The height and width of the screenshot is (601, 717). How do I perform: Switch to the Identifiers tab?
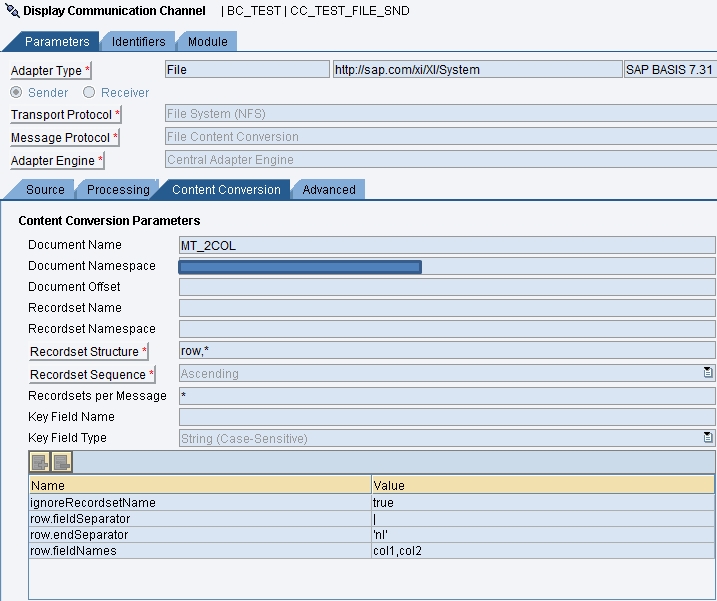tap(139, 42)
